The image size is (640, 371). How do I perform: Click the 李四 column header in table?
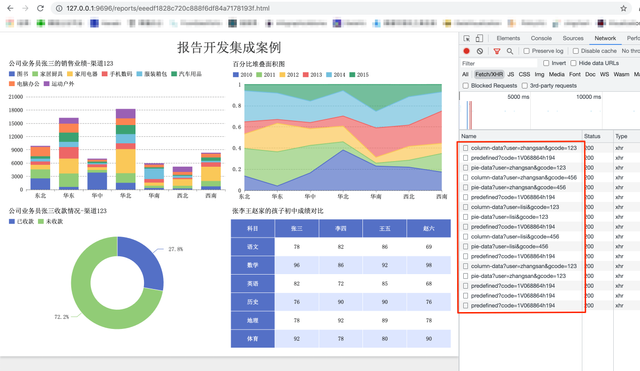pos(341,229)
